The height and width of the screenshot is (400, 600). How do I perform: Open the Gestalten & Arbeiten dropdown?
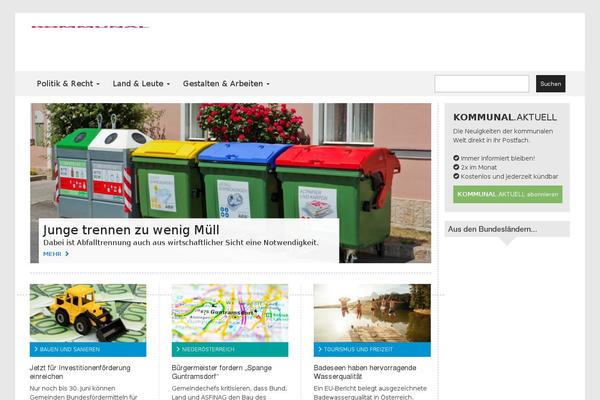pos(226,83)
